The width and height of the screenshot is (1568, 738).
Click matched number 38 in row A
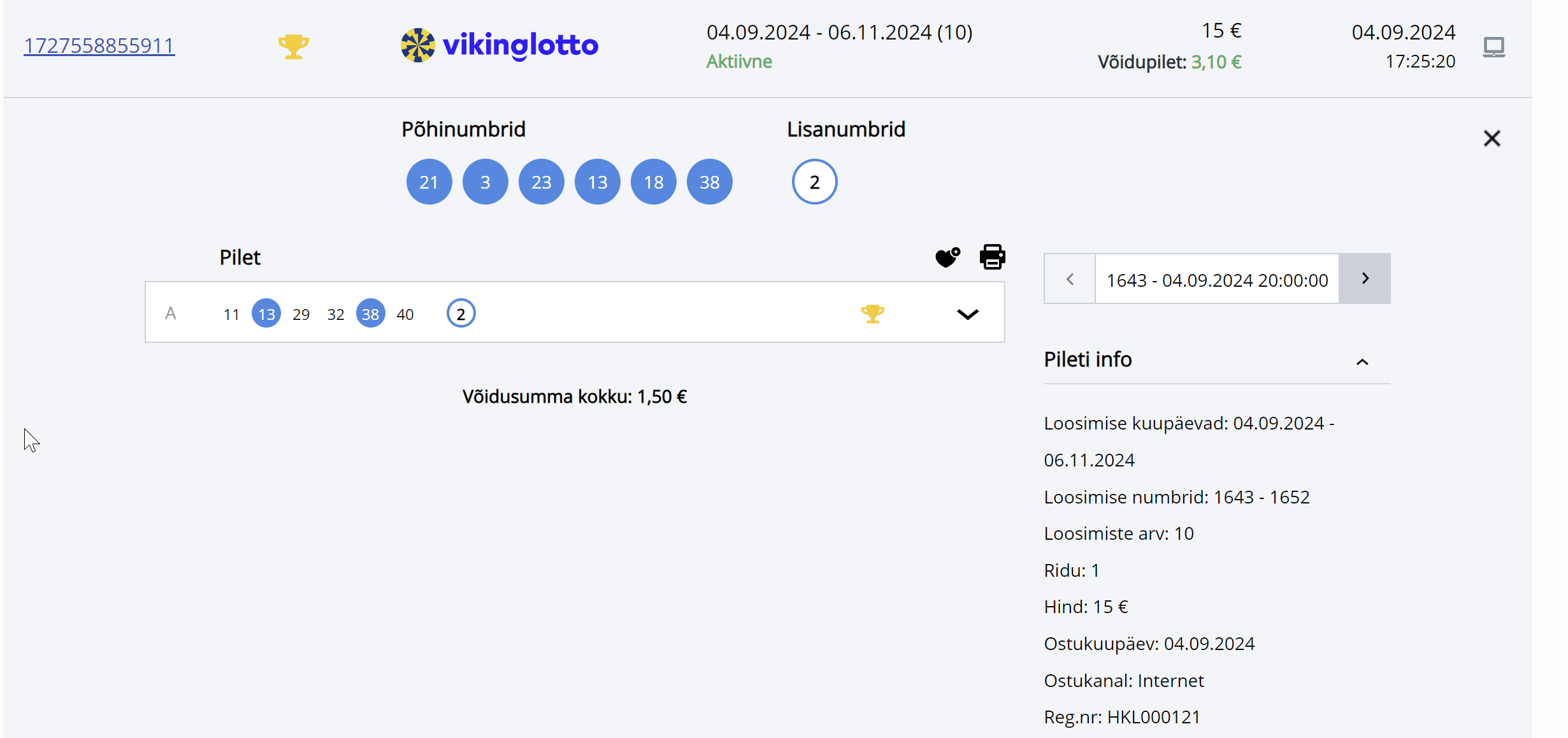click(370, 314)
